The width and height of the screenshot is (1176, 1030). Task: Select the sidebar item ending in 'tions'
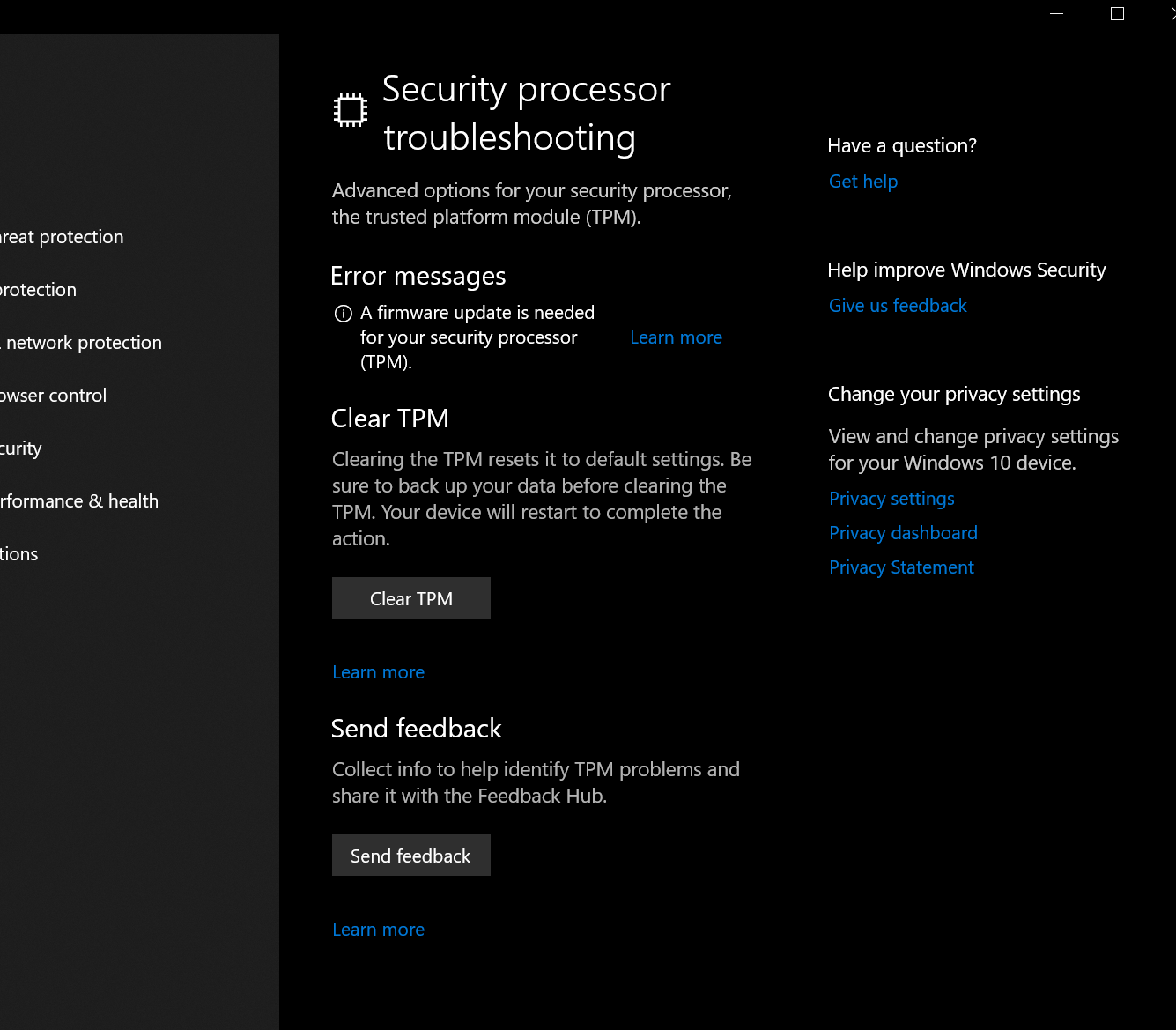19,554
